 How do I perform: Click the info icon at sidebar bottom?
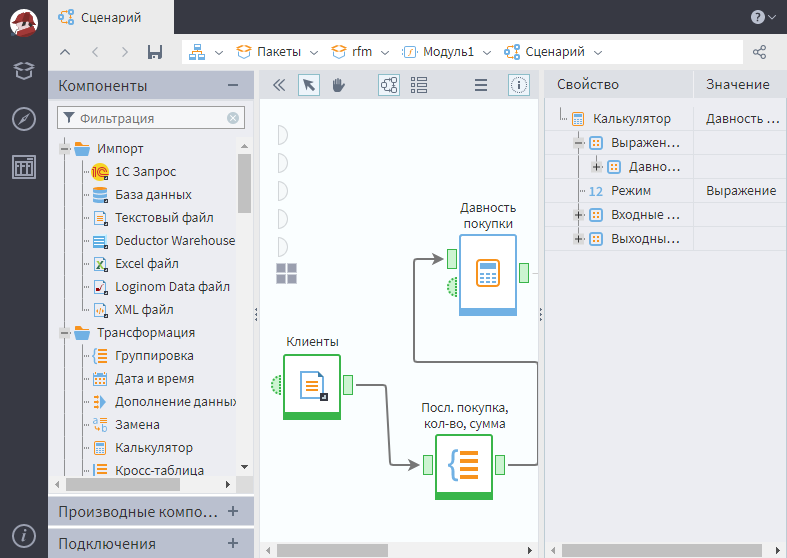click(x=24, y=536)
